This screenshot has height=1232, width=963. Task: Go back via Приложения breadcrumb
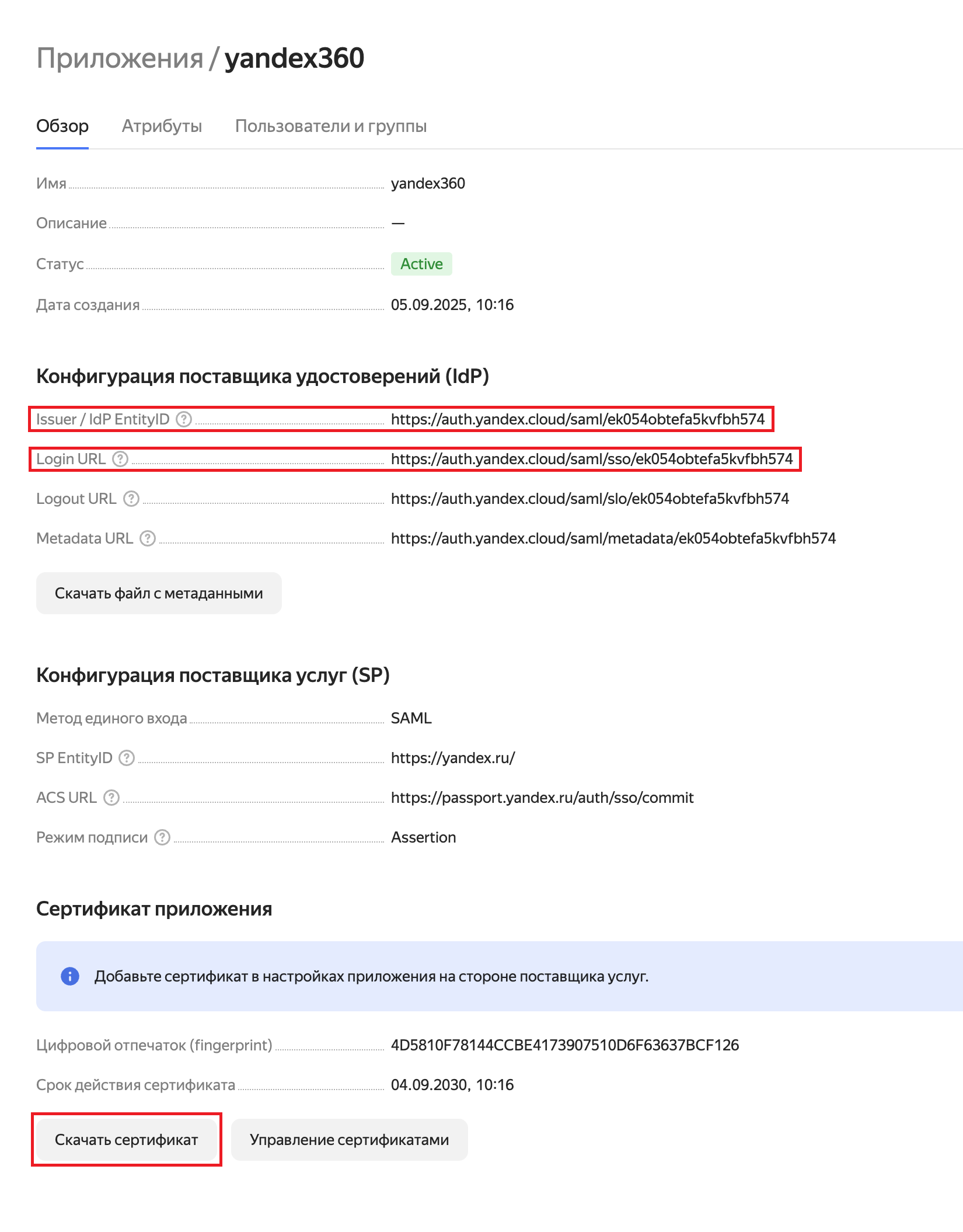tap(120, 58)
